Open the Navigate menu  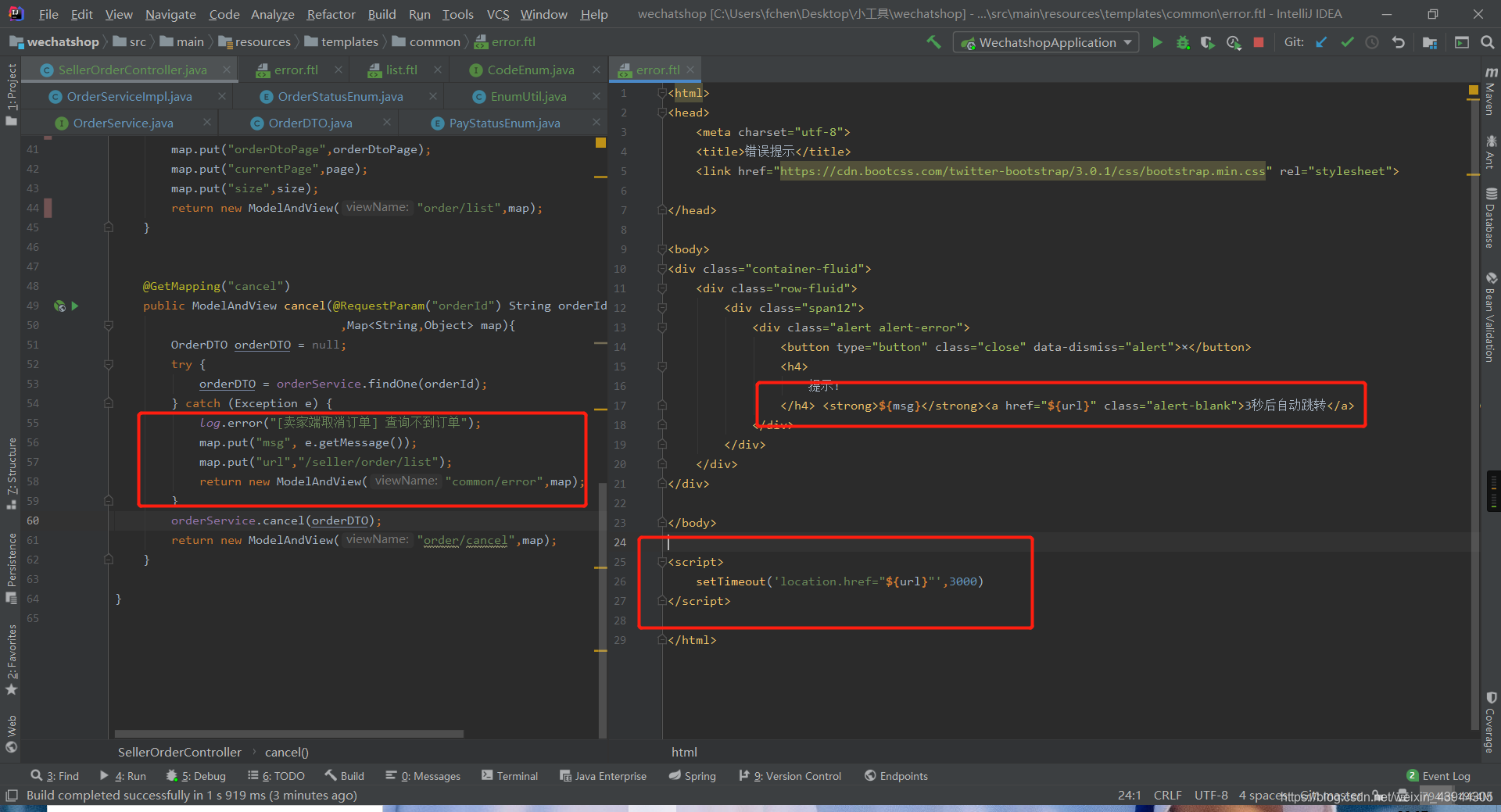170,14
